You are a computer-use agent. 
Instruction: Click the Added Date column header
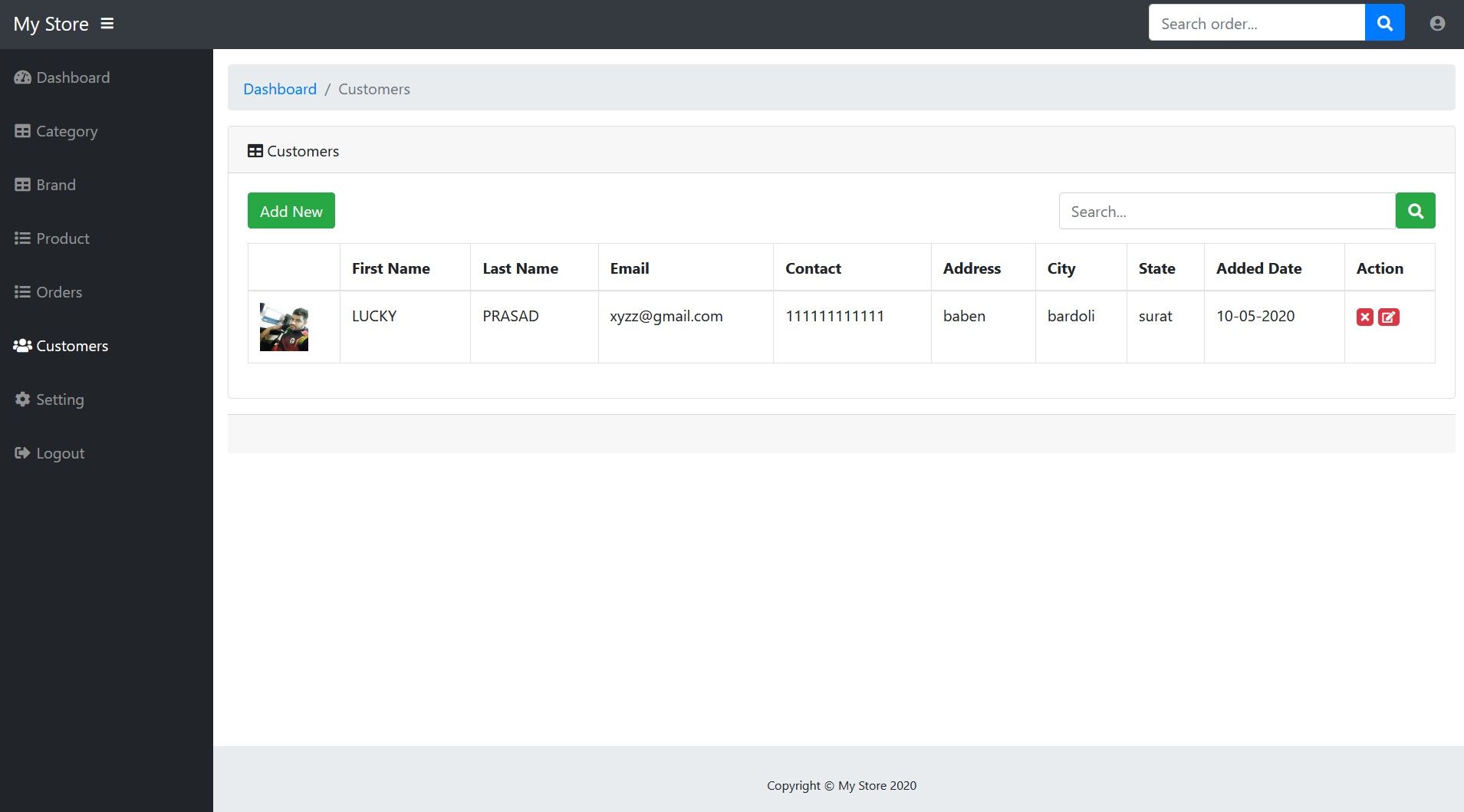point(1259,268)
